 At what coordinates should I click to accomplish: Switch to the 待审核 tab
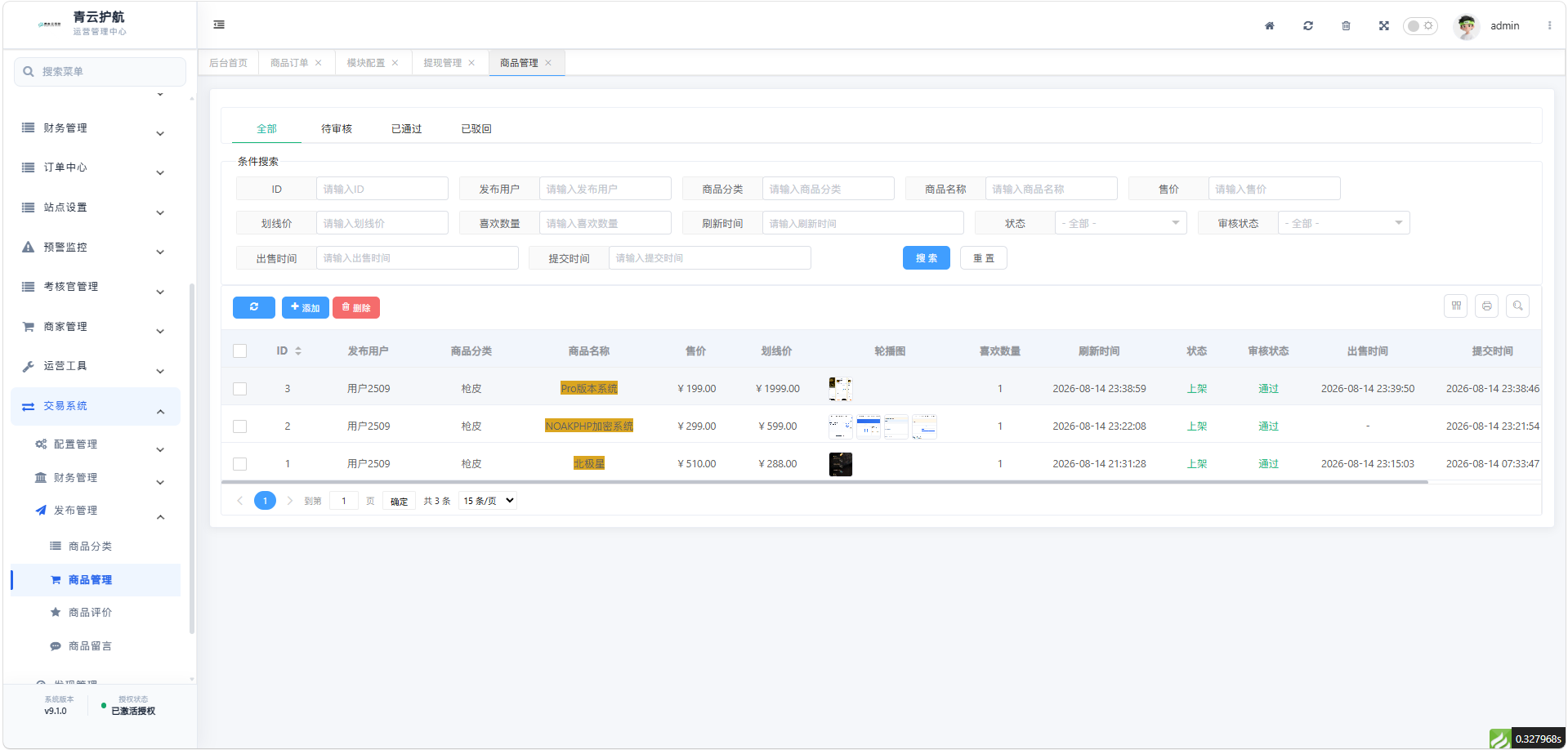pyautogui.click(x=337, y=129)
